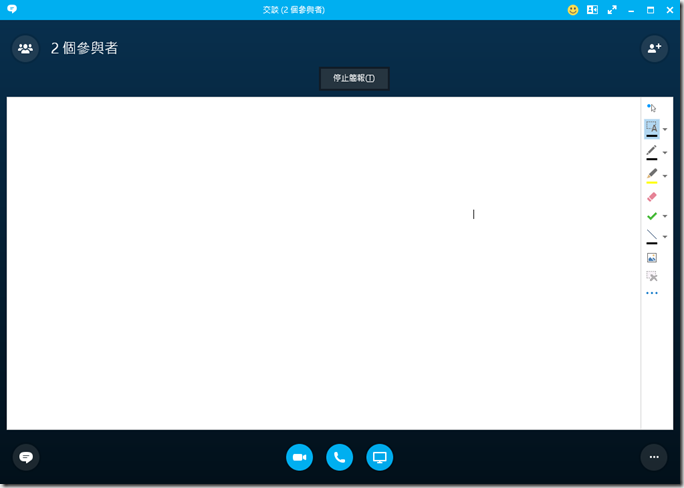Screen dimensions: 684x488
Task: Select the green checkmark stamp tool
Action: (651, 215)
